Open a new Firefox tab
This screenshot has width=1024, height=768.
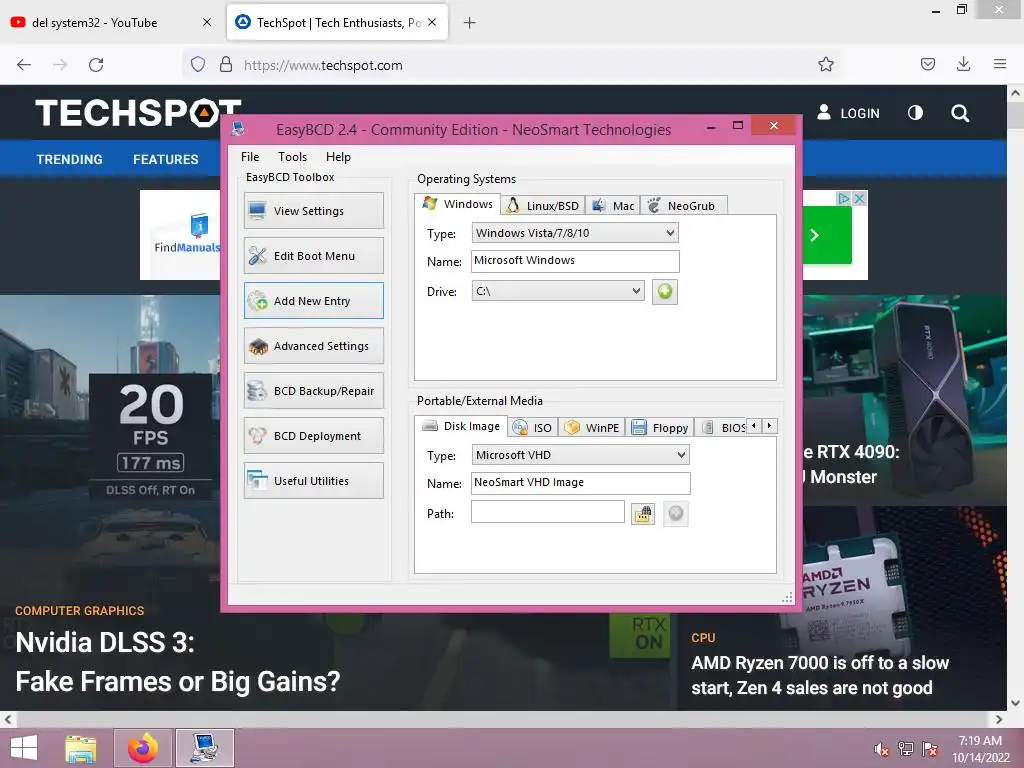pos(469,23)
